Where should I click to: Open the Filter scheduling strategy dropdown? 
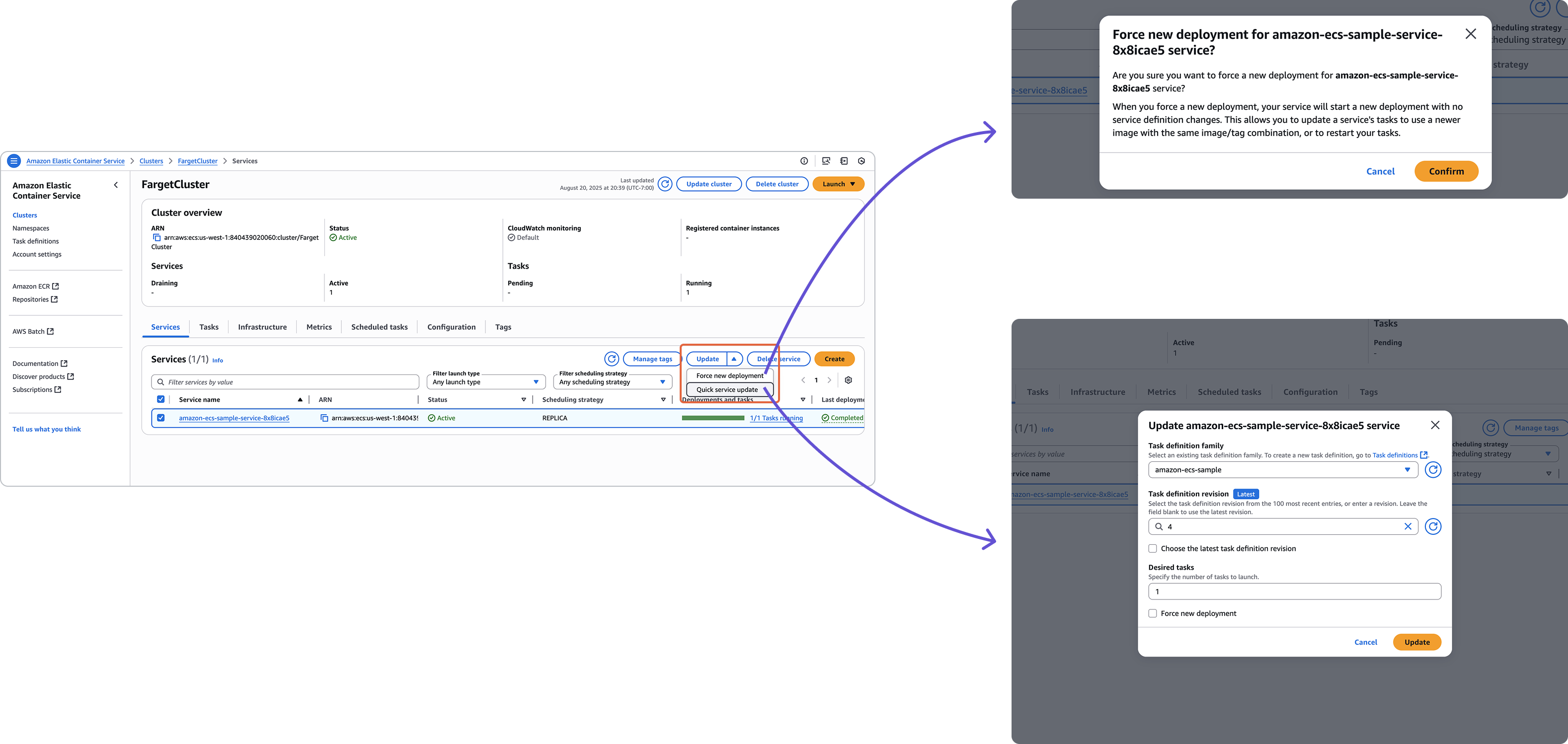pos(613,382)
